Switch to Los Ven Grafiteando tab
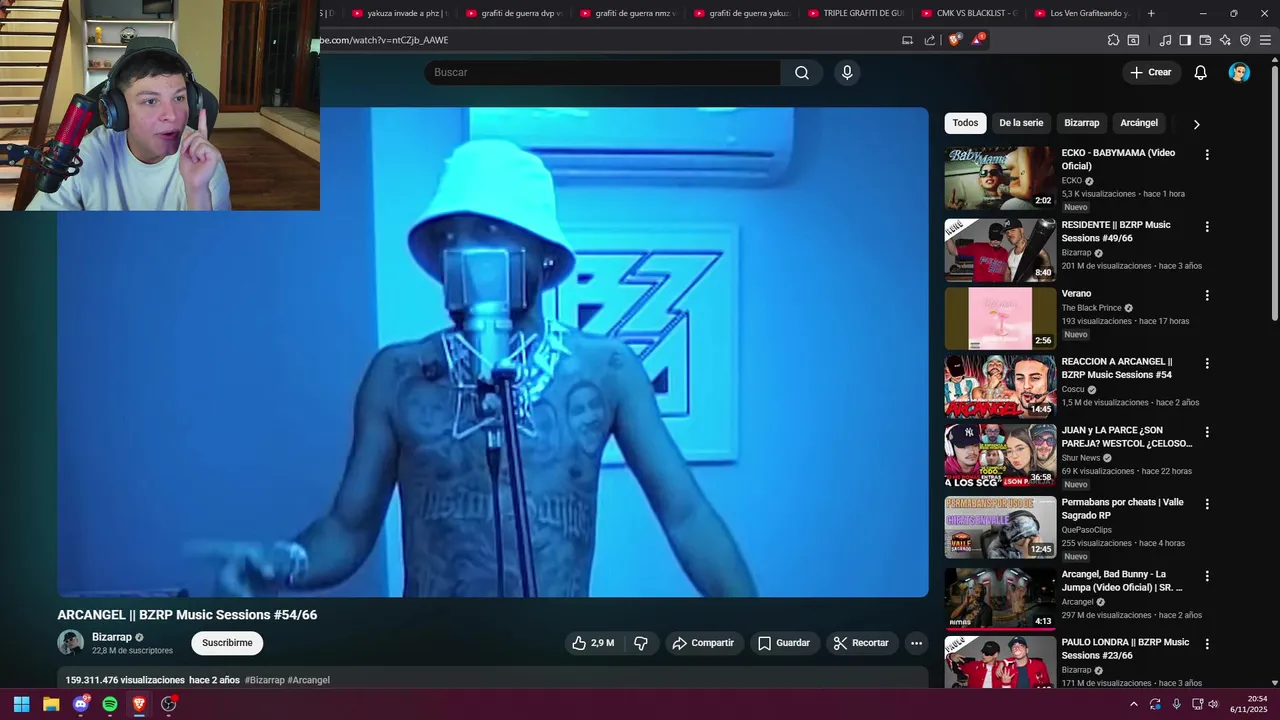 (x=1081, y=13)
